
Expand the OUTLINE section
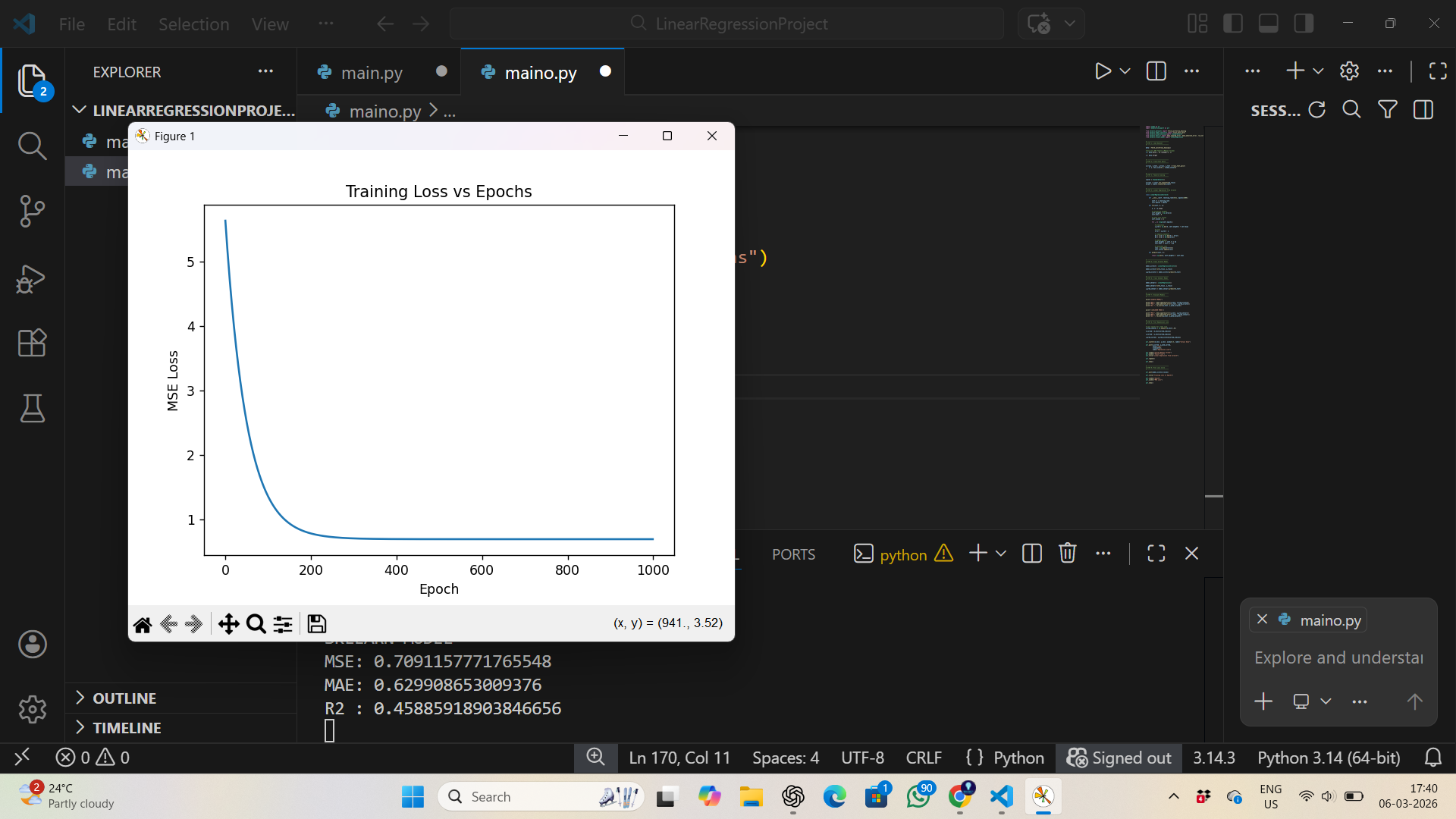click(124, 698)
